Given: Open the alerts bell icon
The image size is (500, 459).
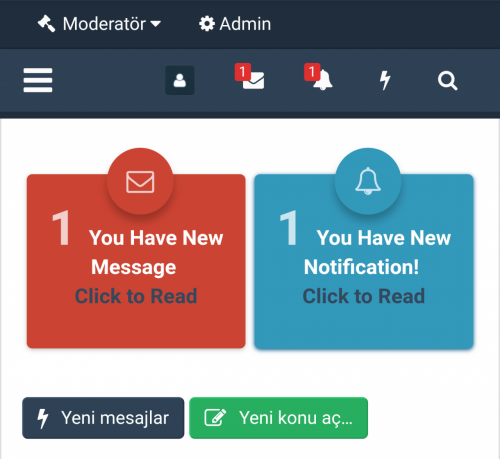Looking at the screenshot, I should pos(323,80).
